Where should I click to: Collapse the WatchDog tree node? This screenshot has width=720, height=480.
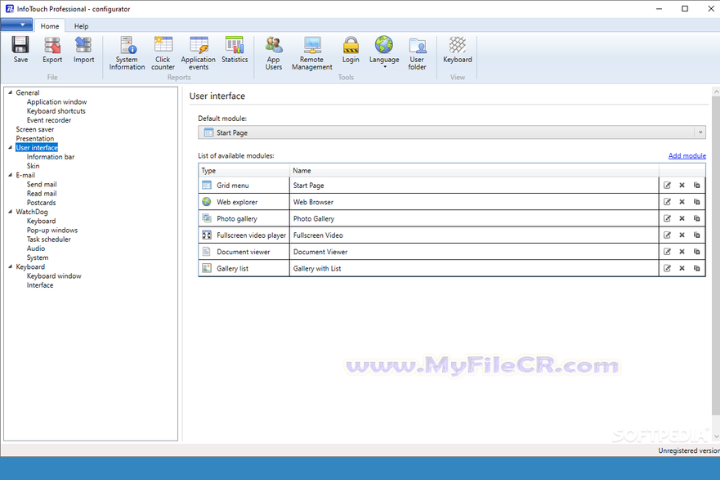(x=10, y=212)
